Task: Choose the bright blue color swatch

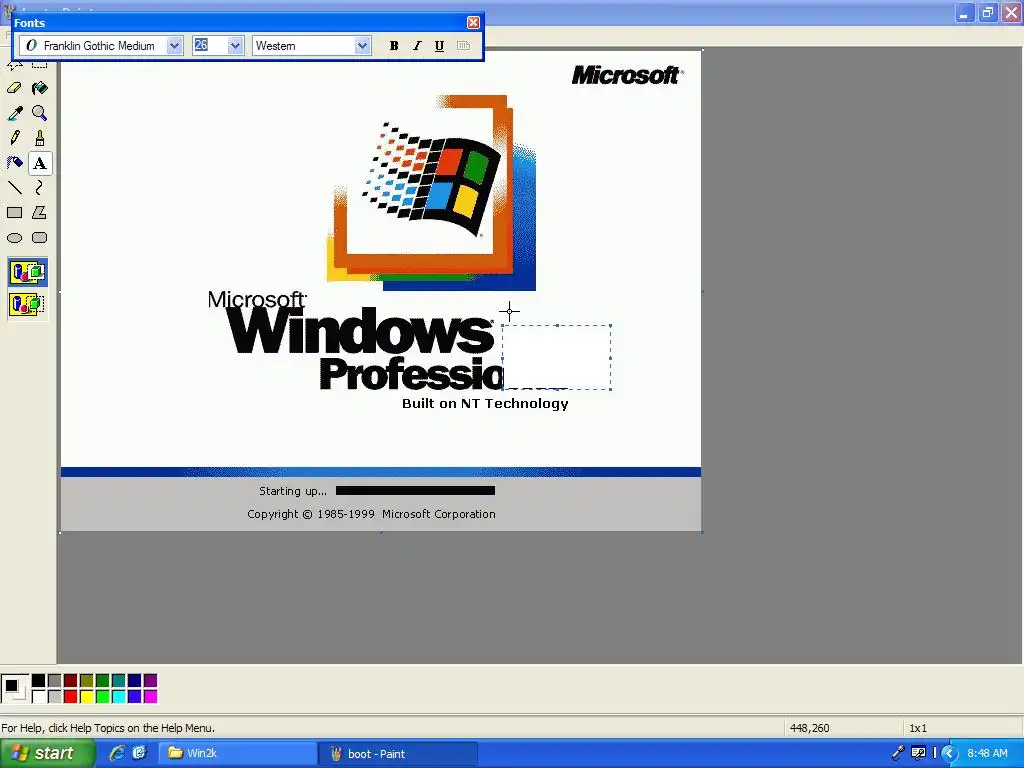Action: coord(135,697)
